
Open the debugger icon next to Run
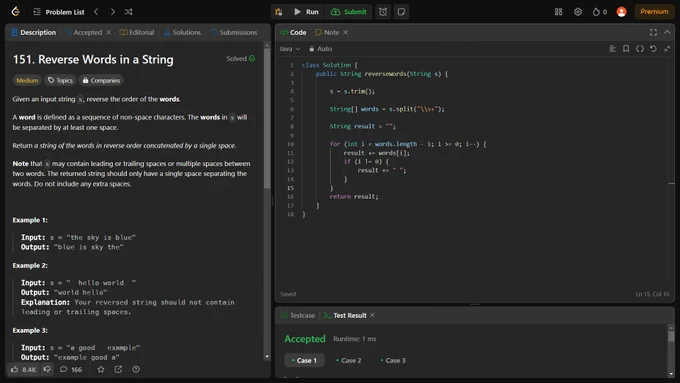point(278,12)
